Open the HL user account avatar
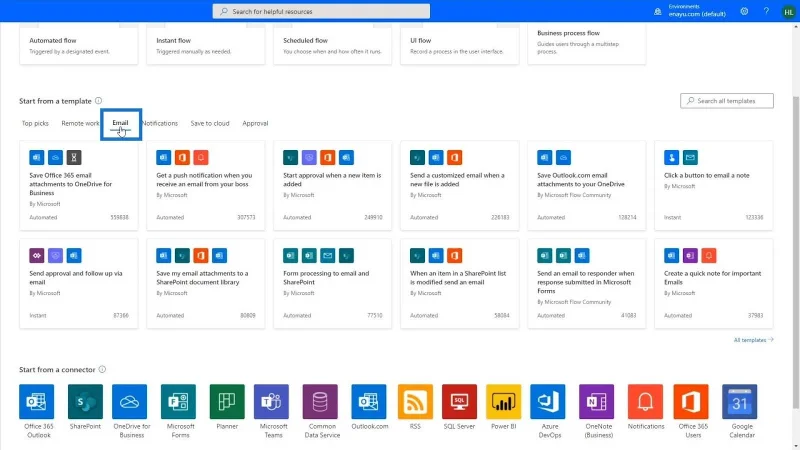The image size is (800, 450). (x=788, y=12)
